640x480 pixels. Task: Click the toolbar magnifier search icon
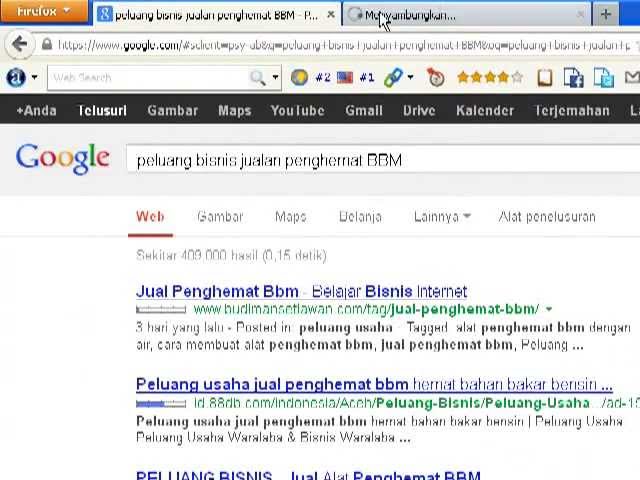(258, 78)
